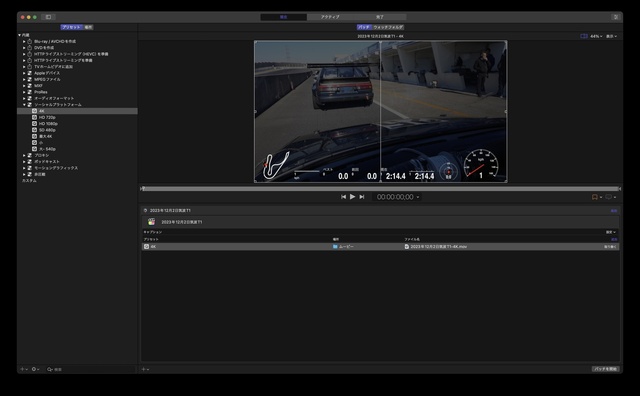
Task: Expand the DVDを作成 preset group
Action: pyautogui.click(x=24, y=48)
